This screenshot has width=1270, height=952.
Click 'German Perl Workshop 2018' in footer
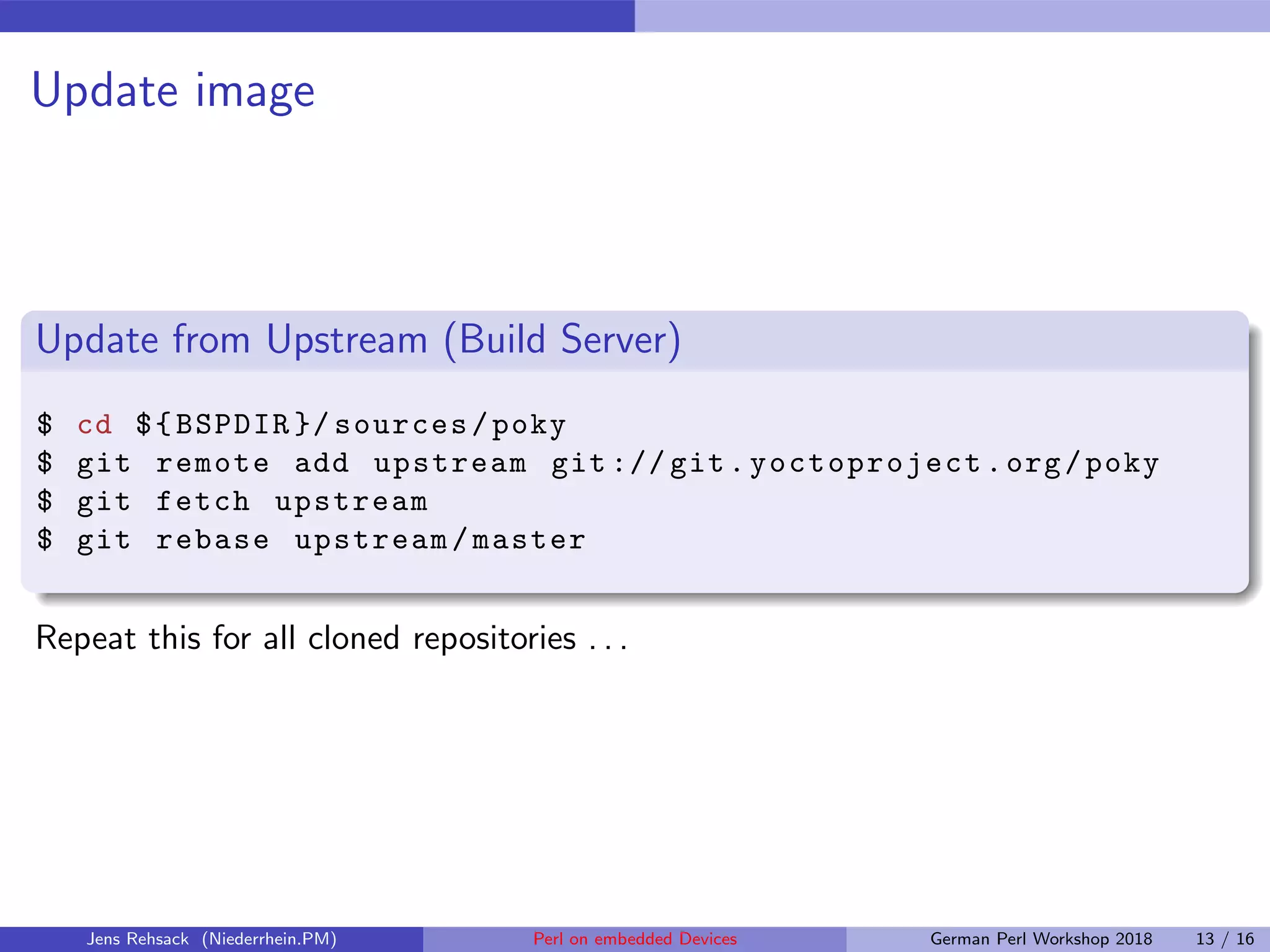tap(1041, 939)
